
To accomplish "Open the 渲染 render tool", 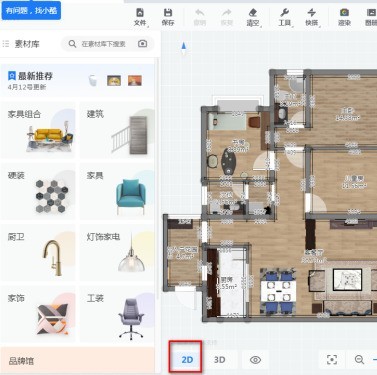I will pyautogui.click(x=344, y=17).
